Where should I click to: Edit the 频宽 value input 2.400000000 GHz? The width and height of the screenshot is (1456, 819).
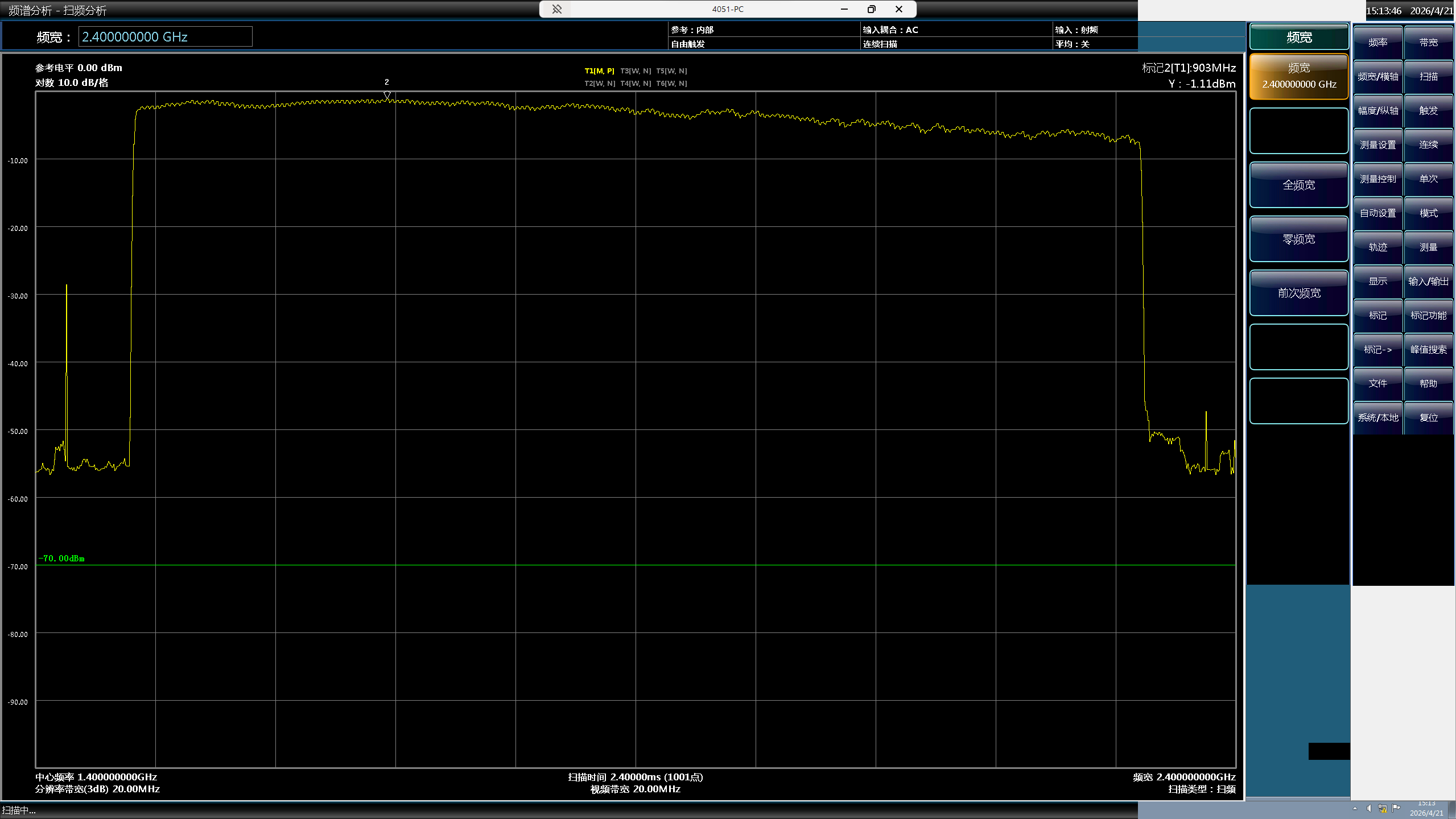(x=165, y=37)
